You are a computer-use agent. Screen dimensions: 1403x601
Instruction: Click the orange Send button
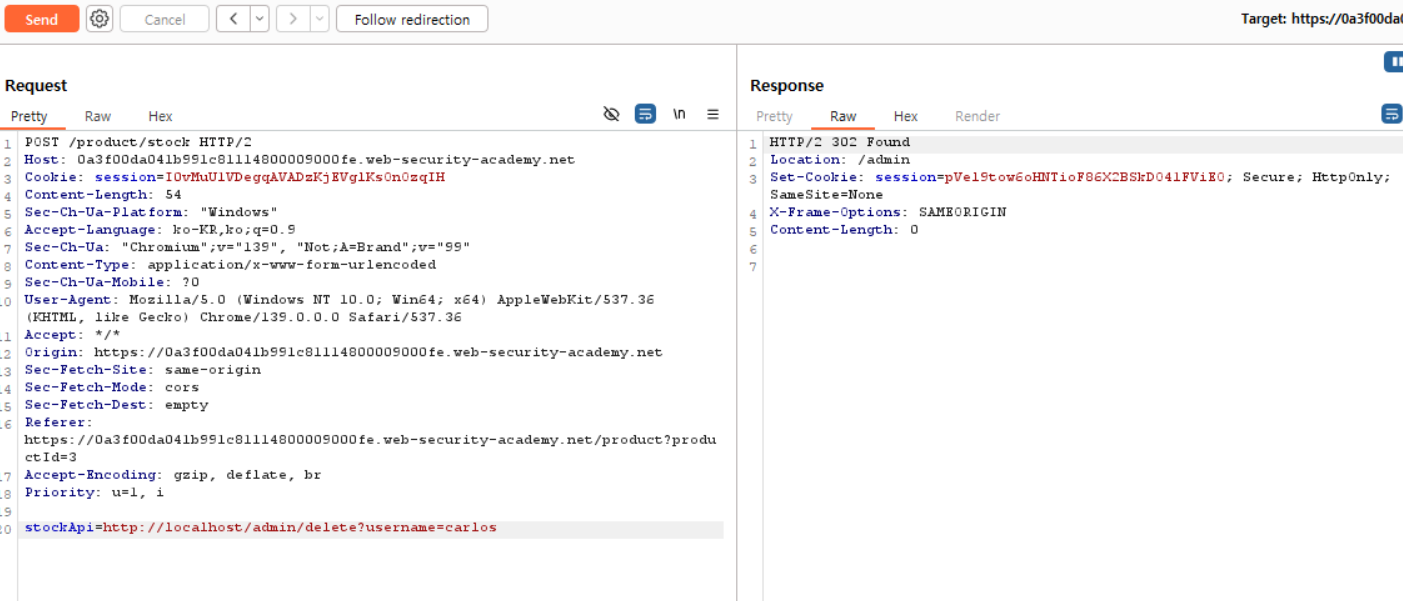[x=41, y=19]
